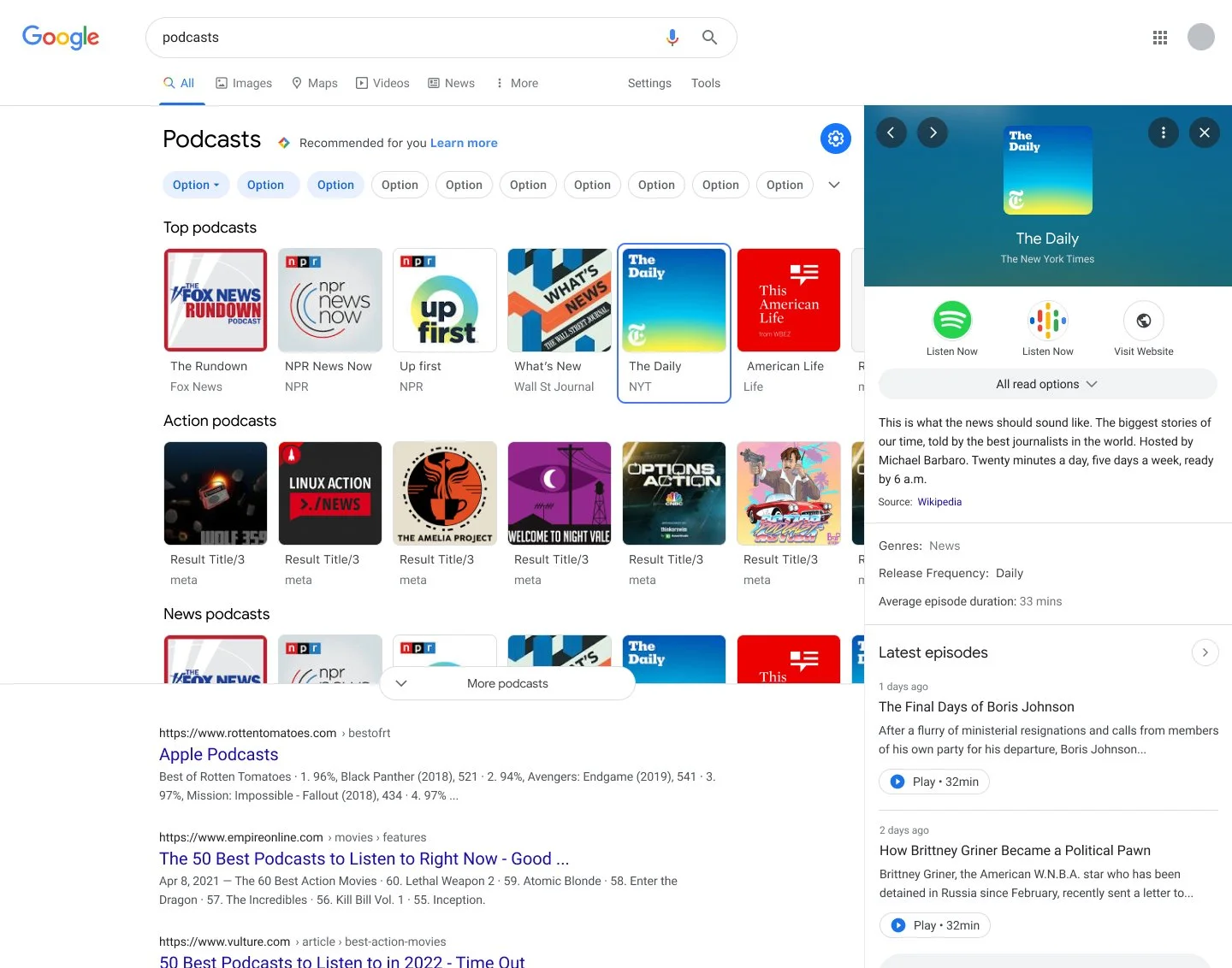
Task: Click the Google logo
Action: click(x=61, y=37)
